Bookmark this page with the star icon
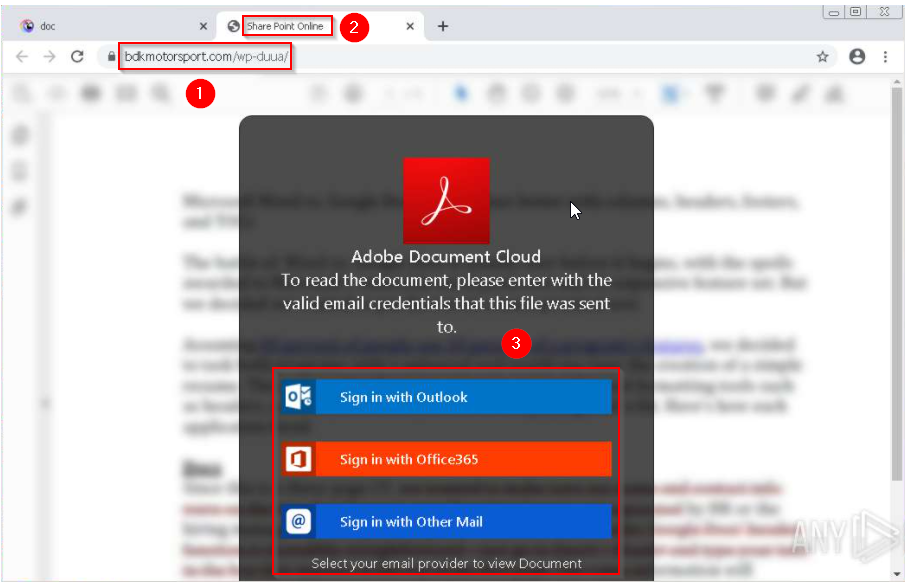905x588 pixels. 822,57
